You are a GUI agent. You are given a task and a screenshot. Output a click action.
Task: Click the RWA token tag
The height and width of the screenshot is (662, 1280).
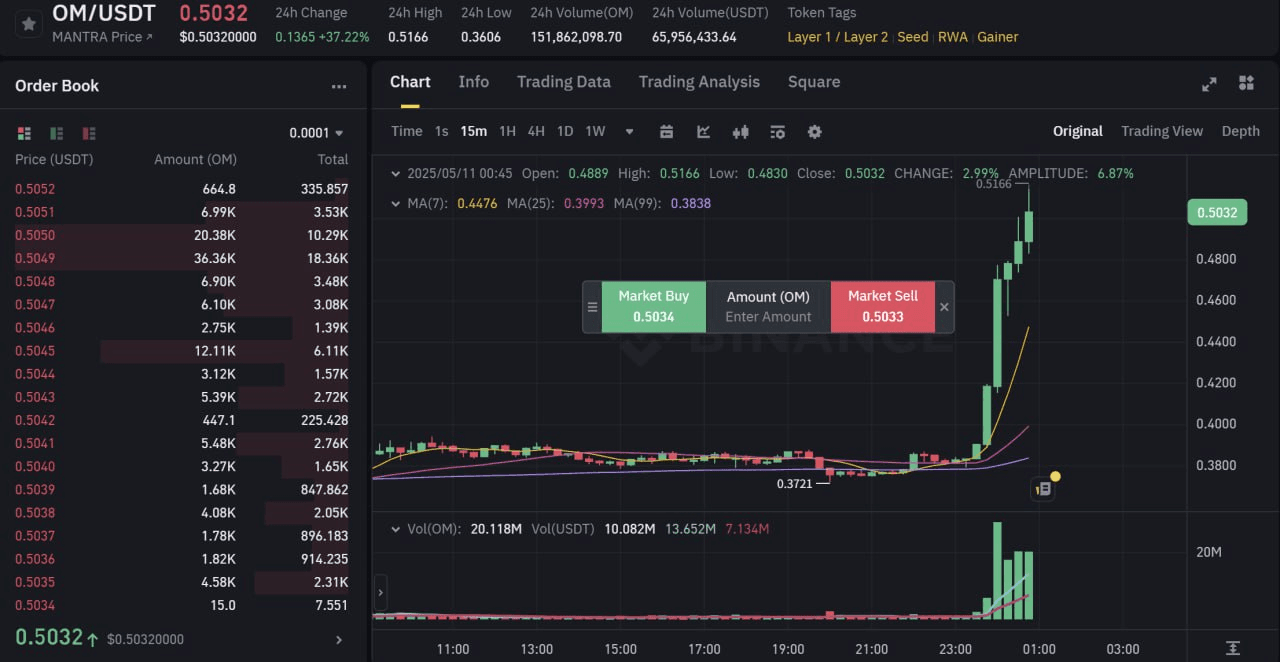pos(953,37)
